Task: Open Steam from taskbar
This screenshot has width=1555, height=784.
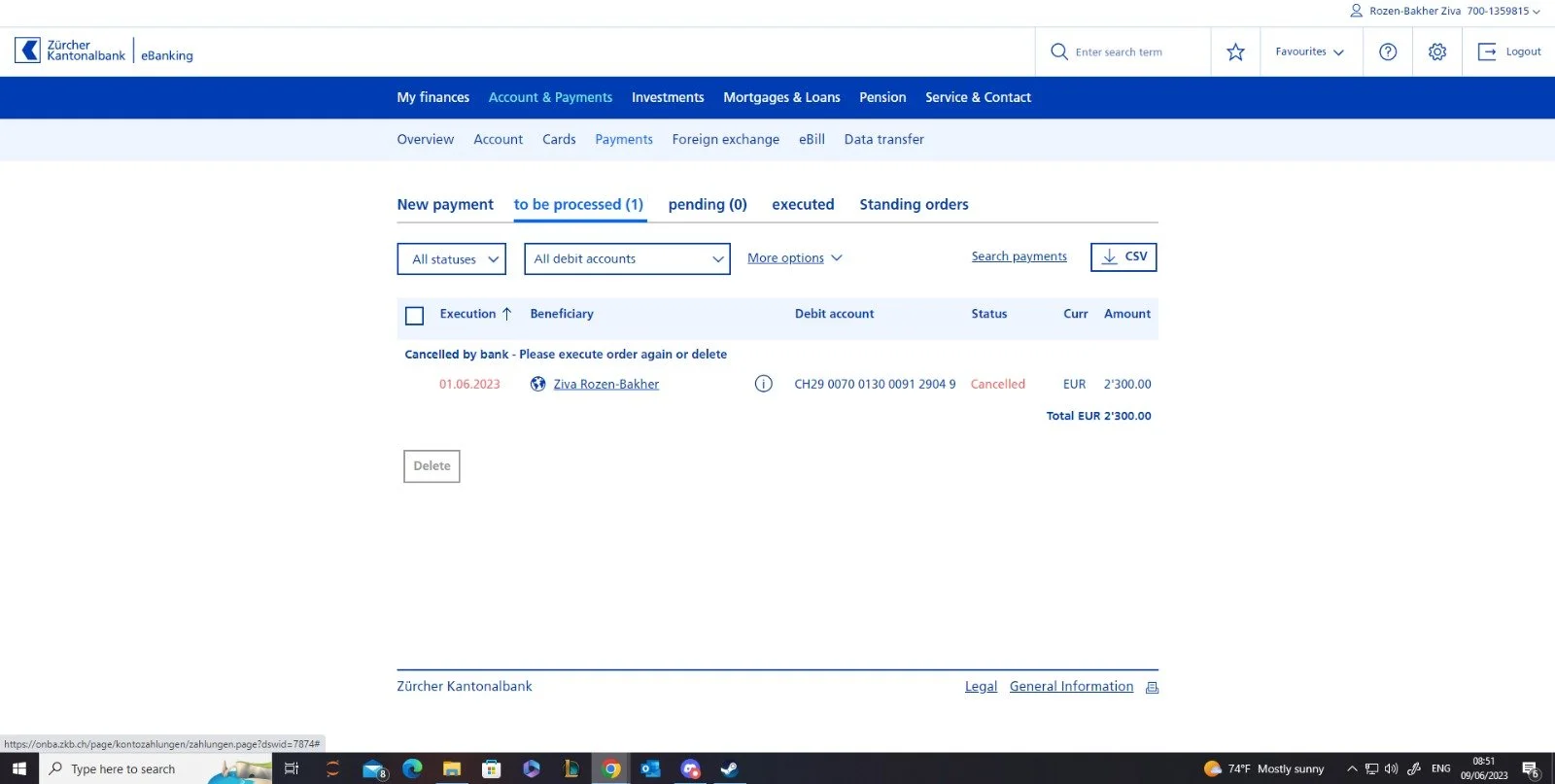Action: (x=729, y=768)
